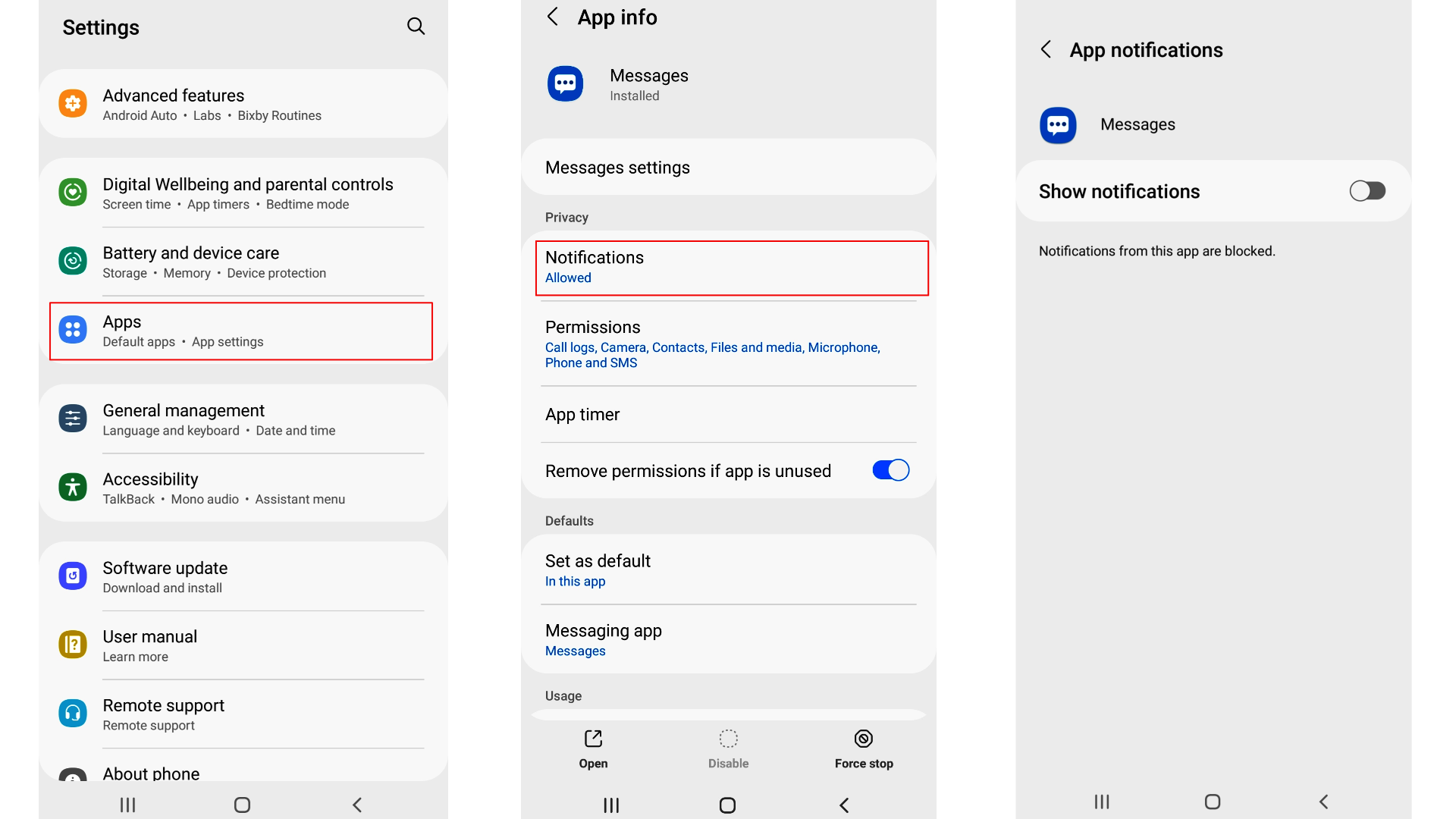Tap 'Messages' name in App info header
This screenshot has width=1456, height=819.
[x=648, y=76]
